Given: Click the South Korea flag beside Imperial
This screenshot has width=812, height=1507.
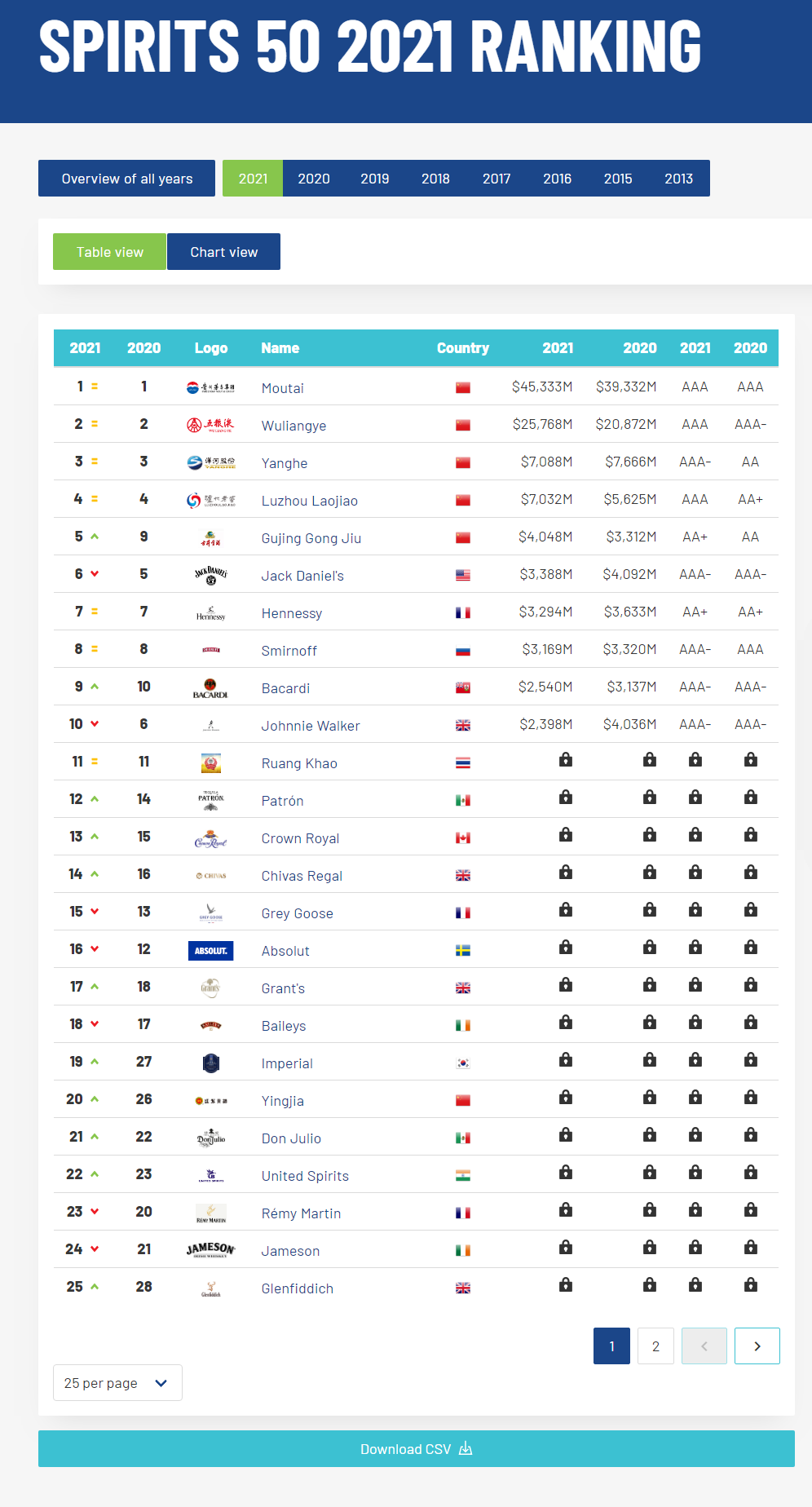Looking at the screenshot, I should point(463,1063).
